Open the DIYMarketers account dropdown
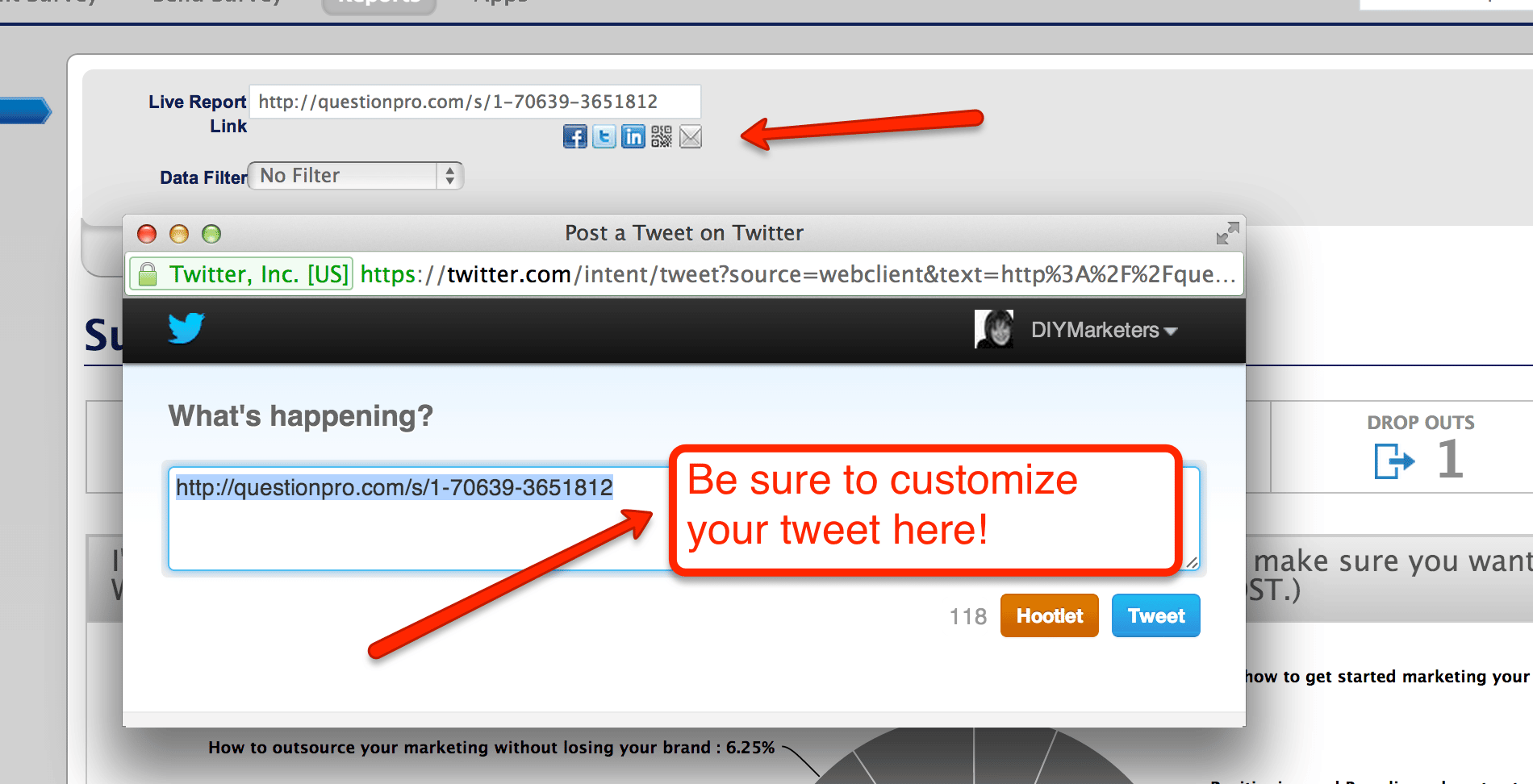 point(1104,330)
